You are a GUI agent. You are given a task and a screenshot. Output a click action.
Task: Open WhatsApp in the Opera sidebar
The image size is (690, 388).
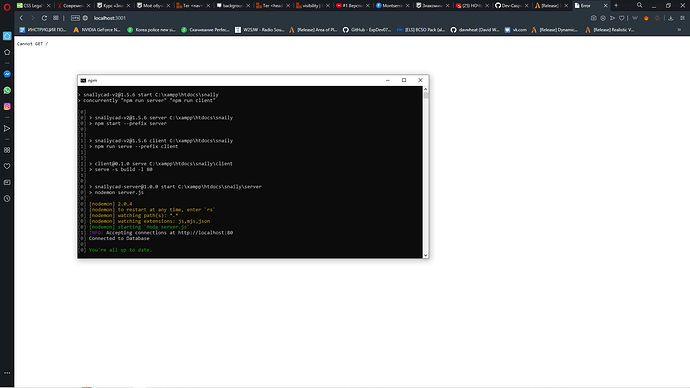(7, 90)
